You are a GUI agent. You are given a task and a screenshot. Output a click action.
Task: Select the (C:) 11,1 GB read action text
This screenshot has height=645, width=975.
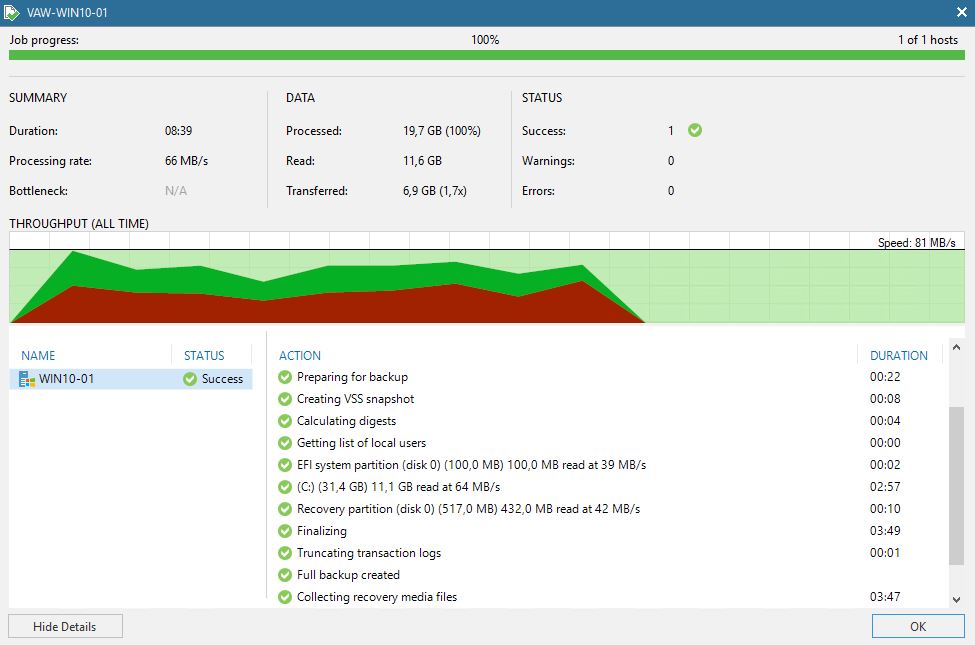point(399,487)
